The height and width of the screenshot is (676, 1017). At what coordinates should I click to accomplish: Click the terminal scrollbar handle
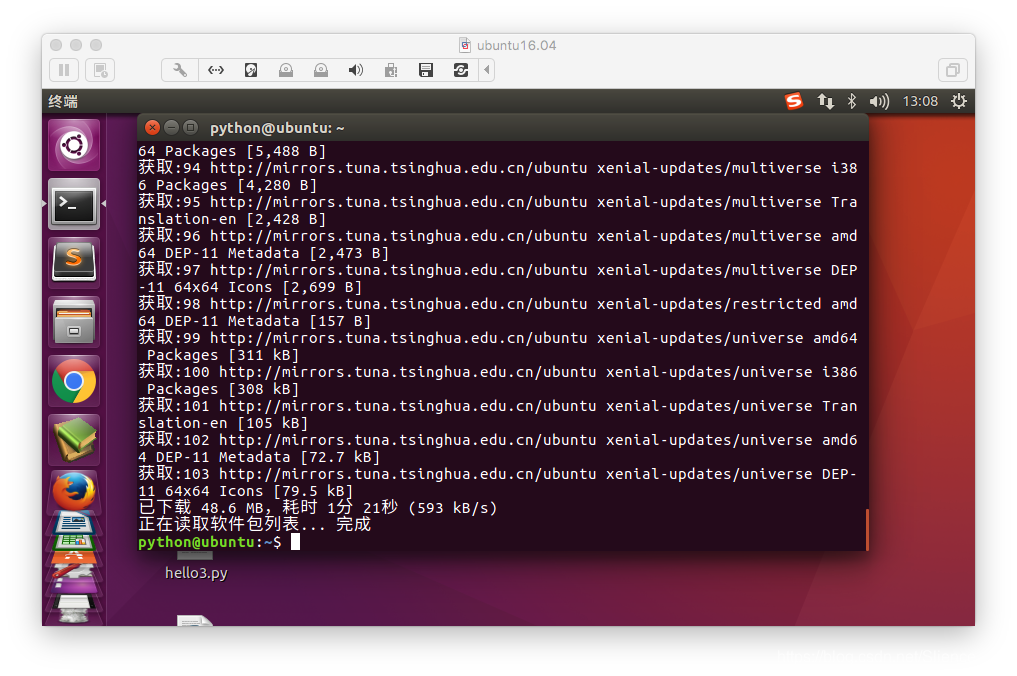(867, 529)
